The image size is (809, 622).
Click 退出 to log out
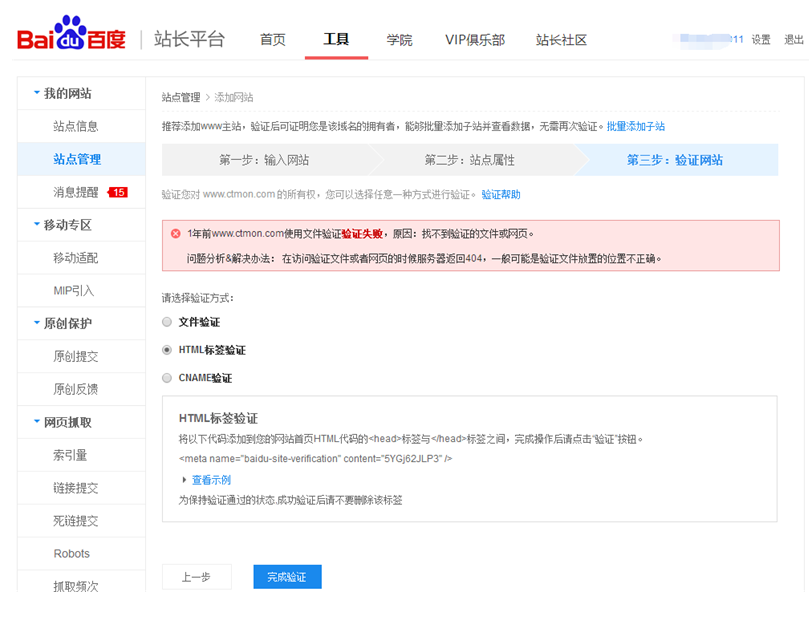794,40
